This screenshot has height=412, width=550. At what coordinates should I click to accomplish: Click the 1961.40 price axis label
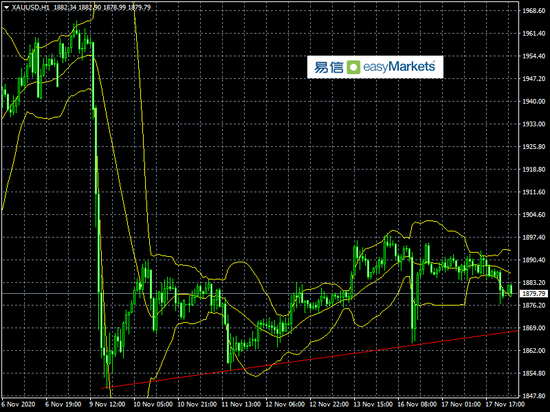tap(534, 34)
